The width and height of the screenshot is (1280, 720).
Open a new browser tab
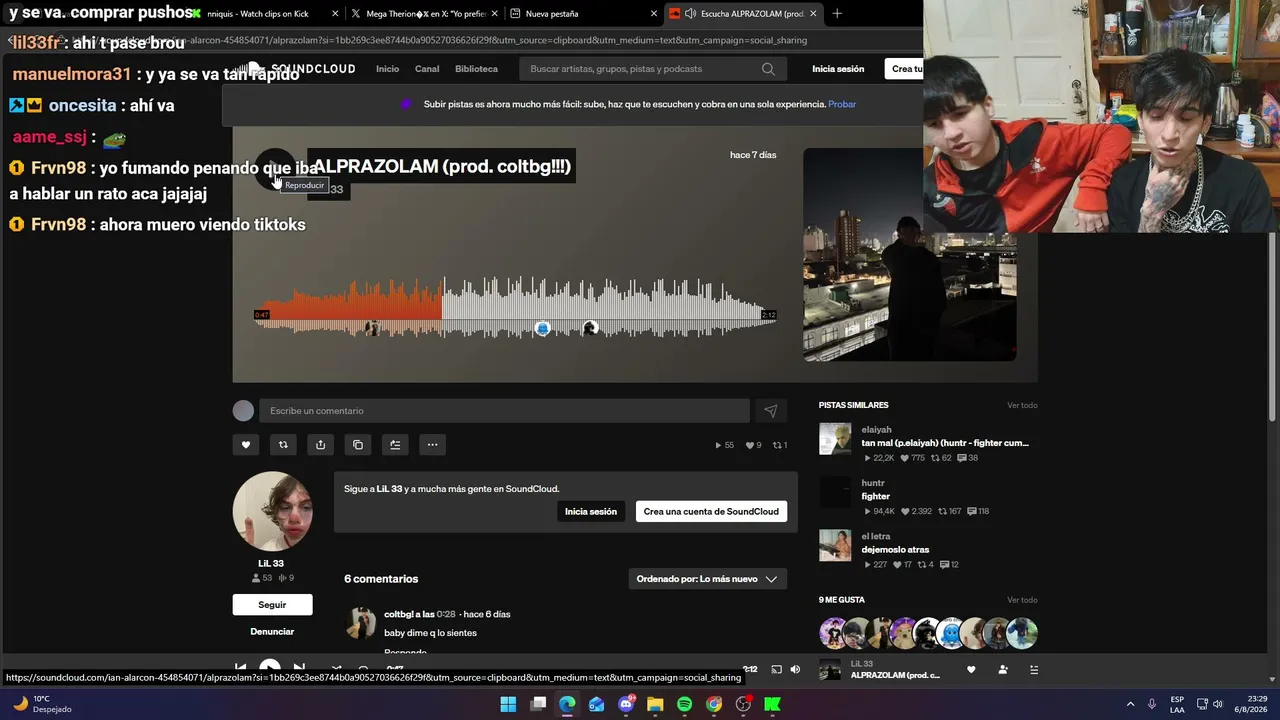coord(837,14)
